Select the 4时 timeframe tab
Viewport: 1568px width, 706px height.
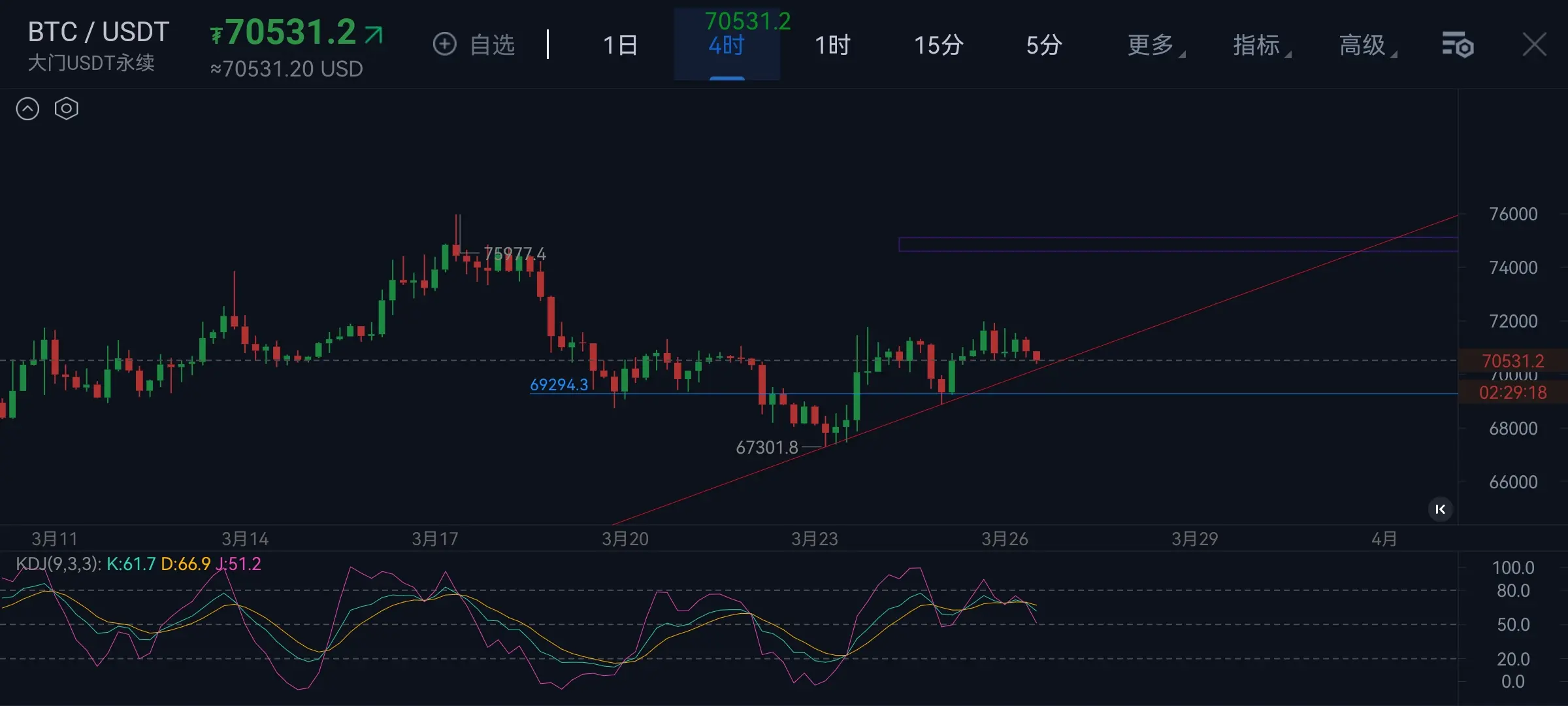(x=727, y=45)
